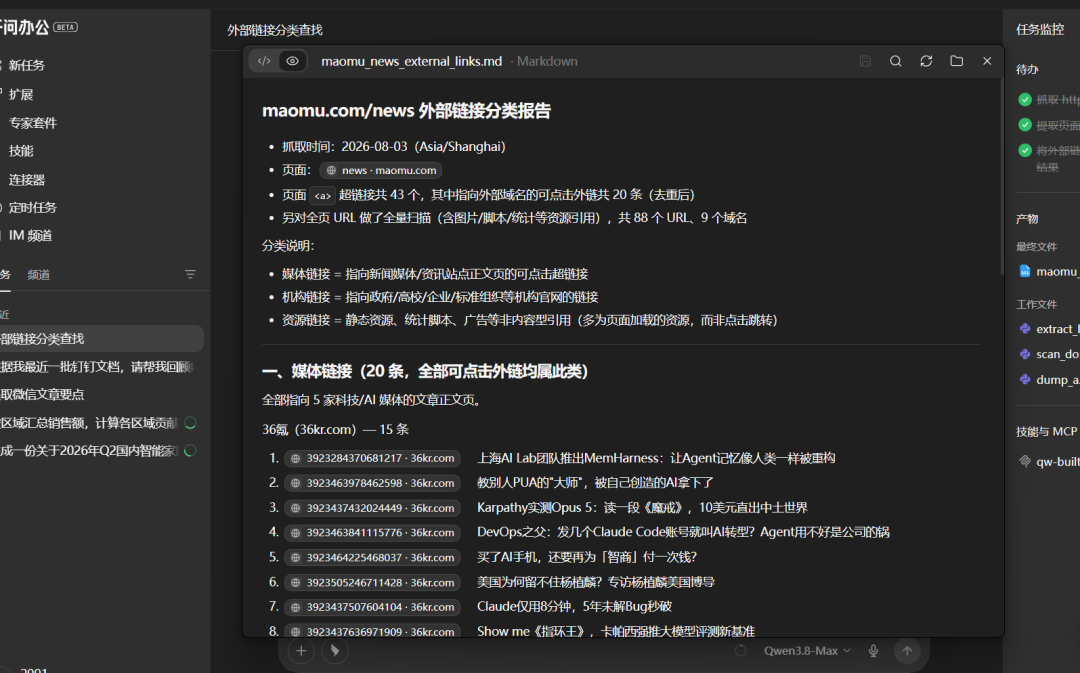This screenshot has height=673, width=1080.
Task: Switch to preview (eye) view mode
Action: pos(293,61)
